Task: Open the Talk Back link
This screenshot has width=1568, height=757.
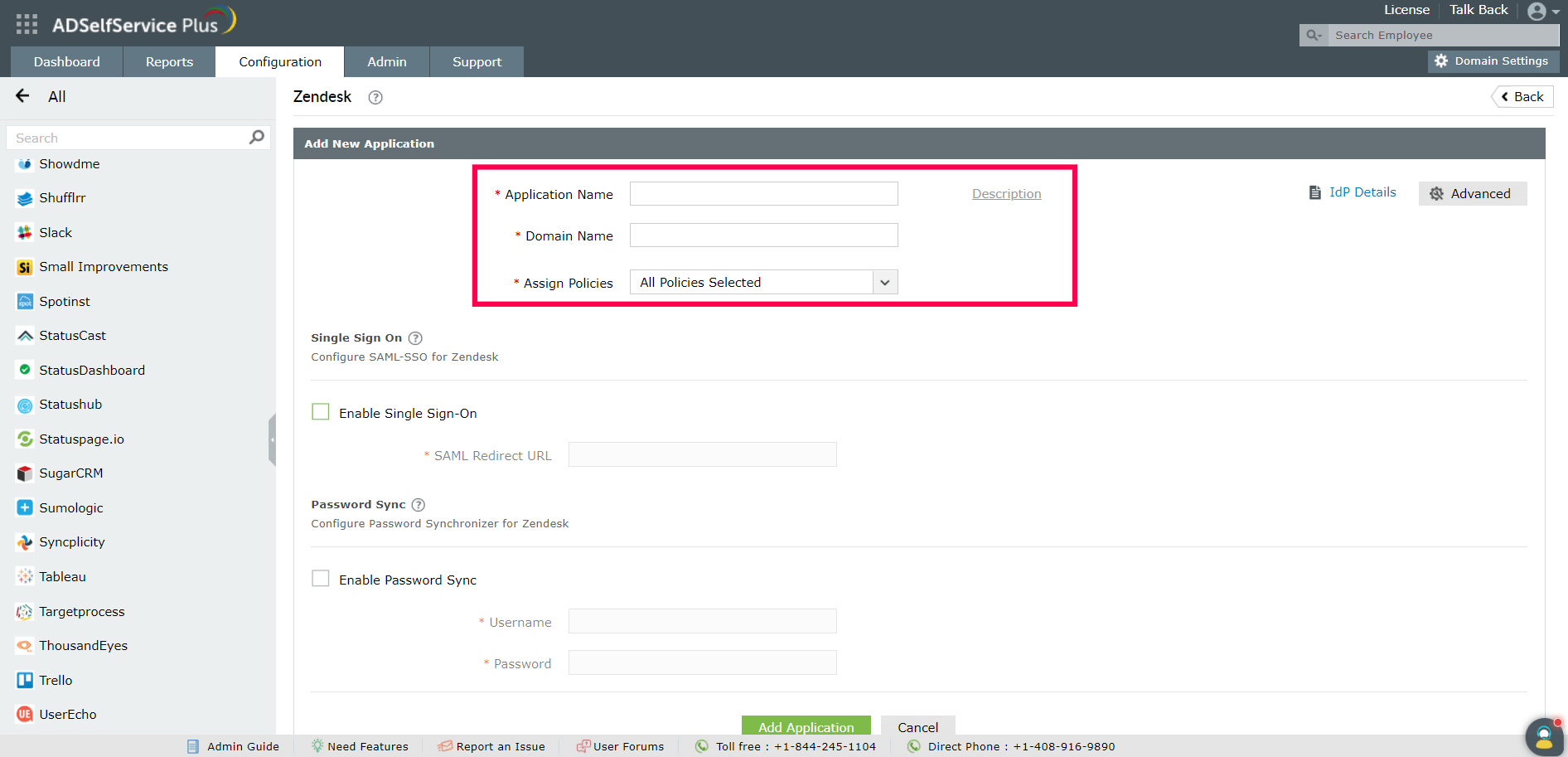Action: point(1478,10)
